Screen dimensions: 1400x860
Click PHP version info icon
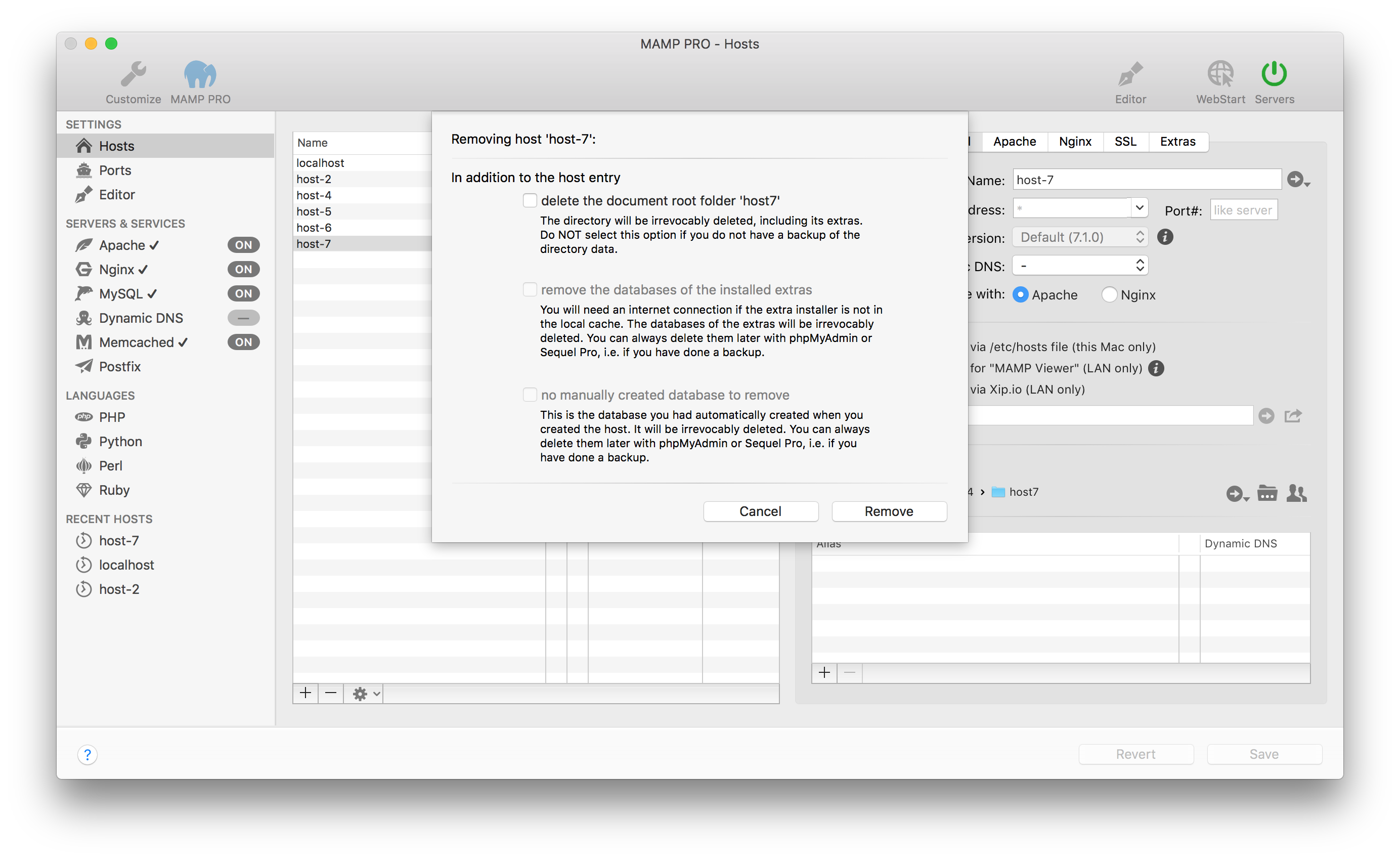(x=1165, y=237)
